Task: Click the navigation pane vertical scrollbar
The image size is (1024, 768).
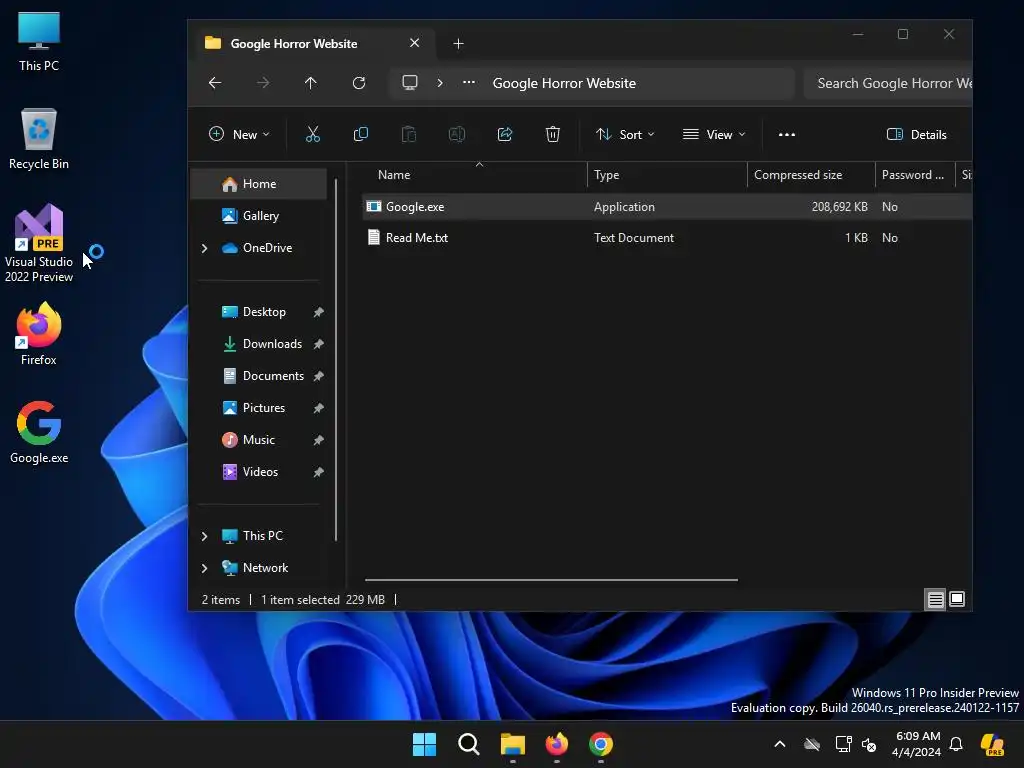Action: tap(336, 360)
